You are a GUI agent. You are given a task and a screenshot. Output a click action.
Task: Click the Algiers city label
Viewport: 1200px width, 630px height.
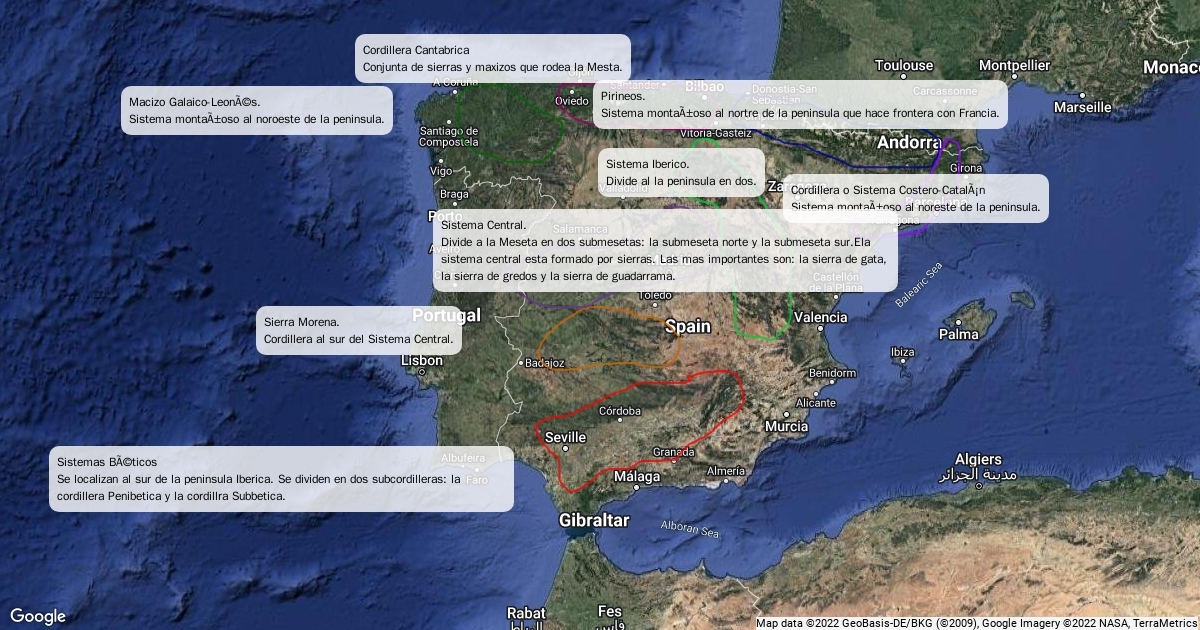click(x=978, y=459)
